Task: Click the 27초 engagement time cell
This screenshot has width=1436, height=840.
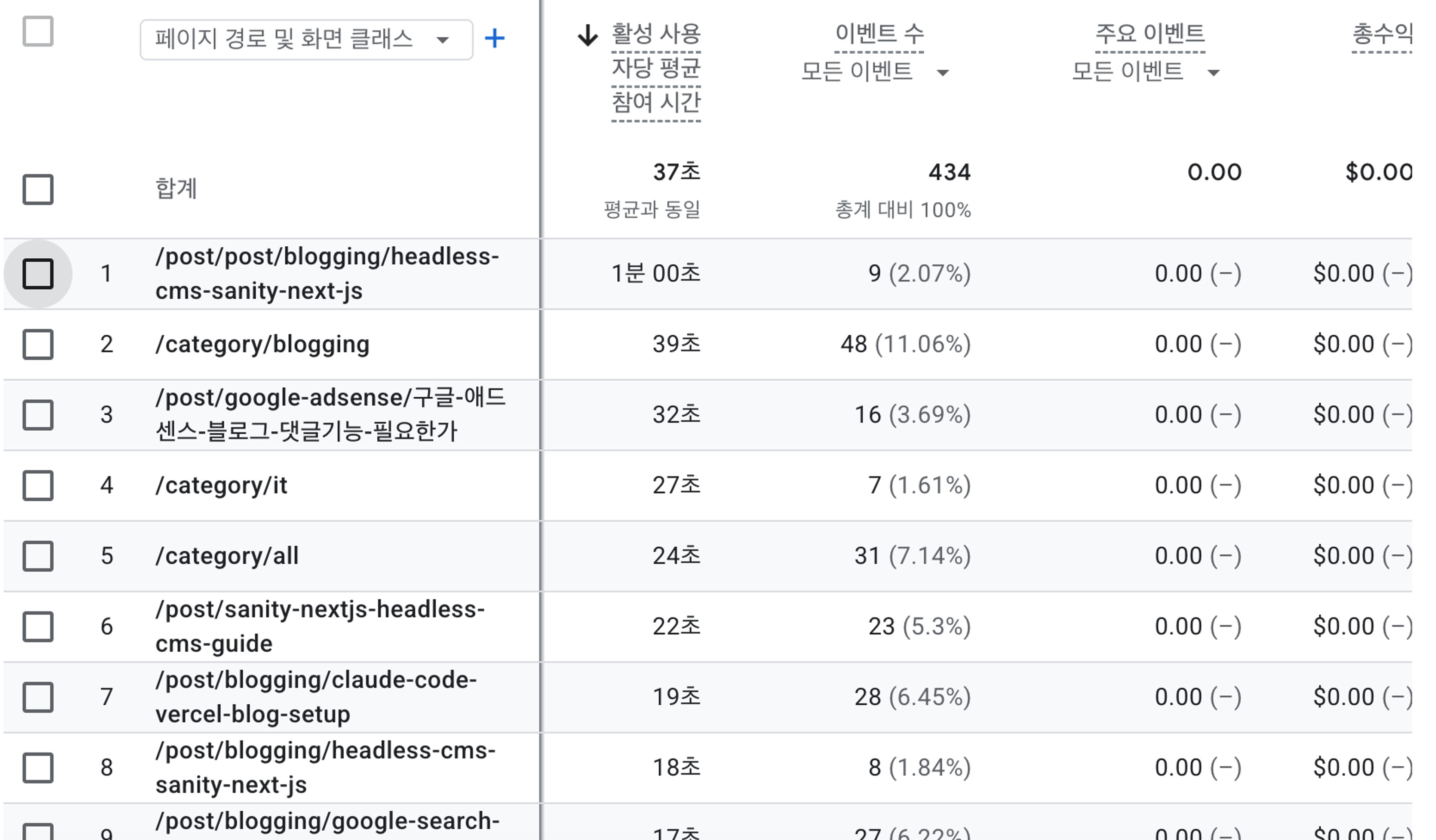Action: [676, 486]
